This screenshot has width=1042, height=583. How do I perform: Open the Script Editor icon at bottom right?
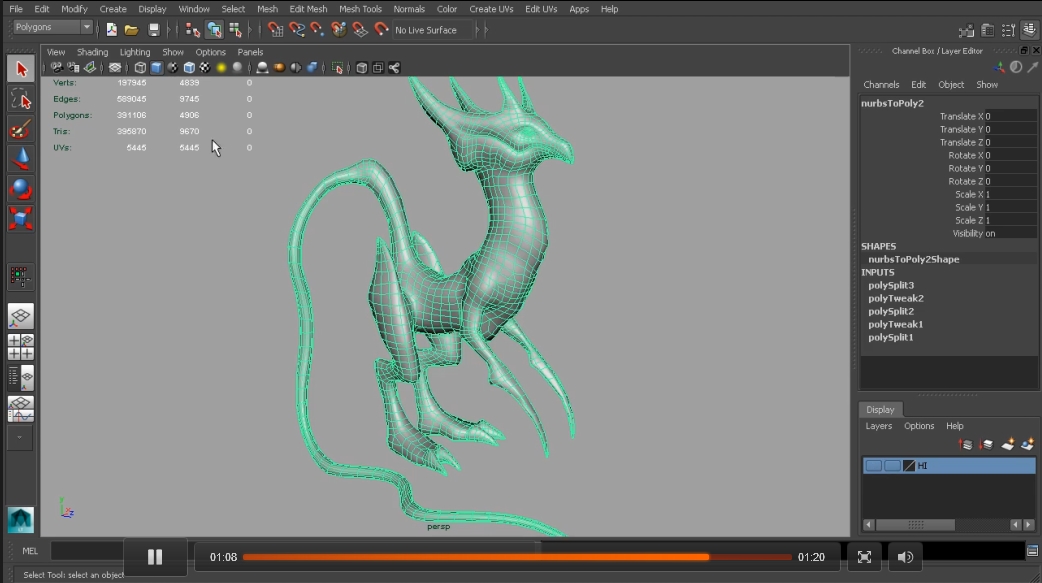(x=1032, y=551)
